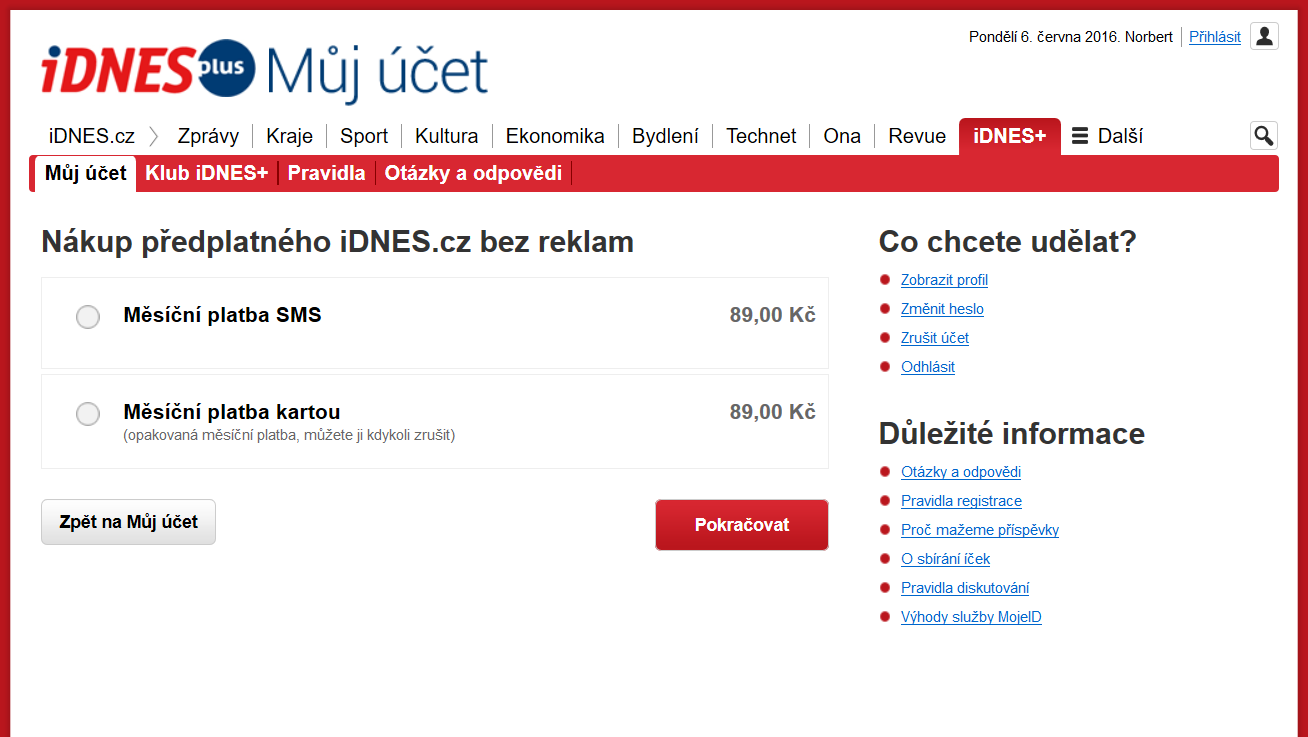This screenshot has height=737, width=1308.
Task: Select Měsíční platba SMS radio button
Action: point(88,317)
